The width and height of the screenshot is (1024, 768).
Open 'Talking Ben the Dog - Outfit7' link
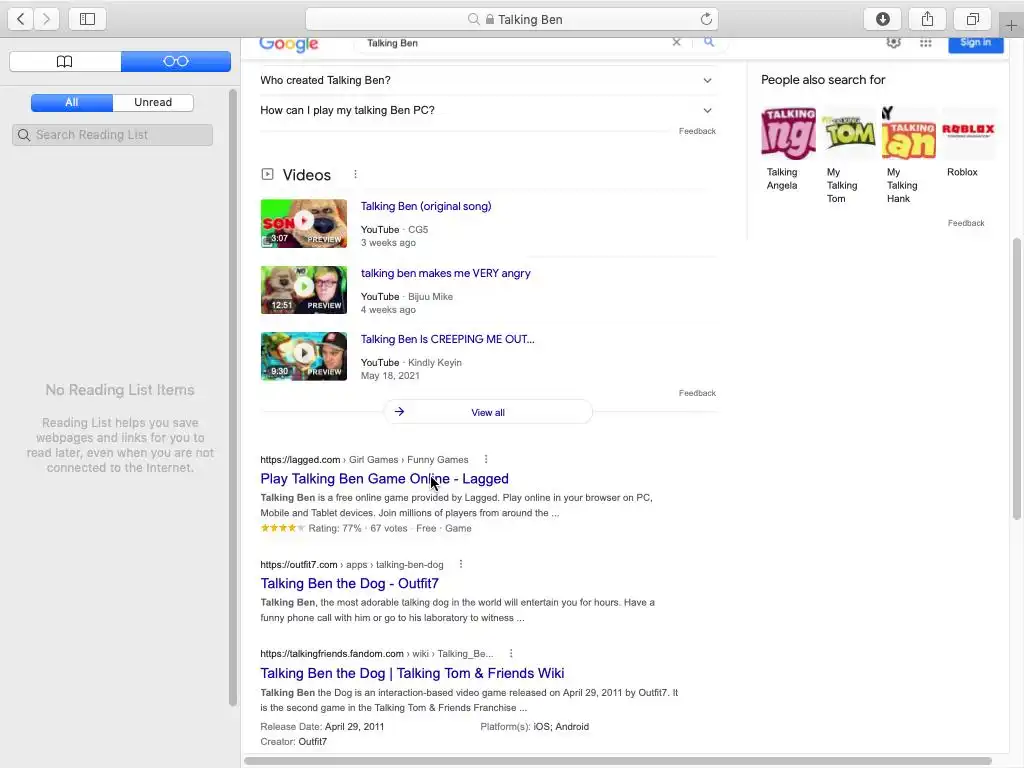pos(349,584)
